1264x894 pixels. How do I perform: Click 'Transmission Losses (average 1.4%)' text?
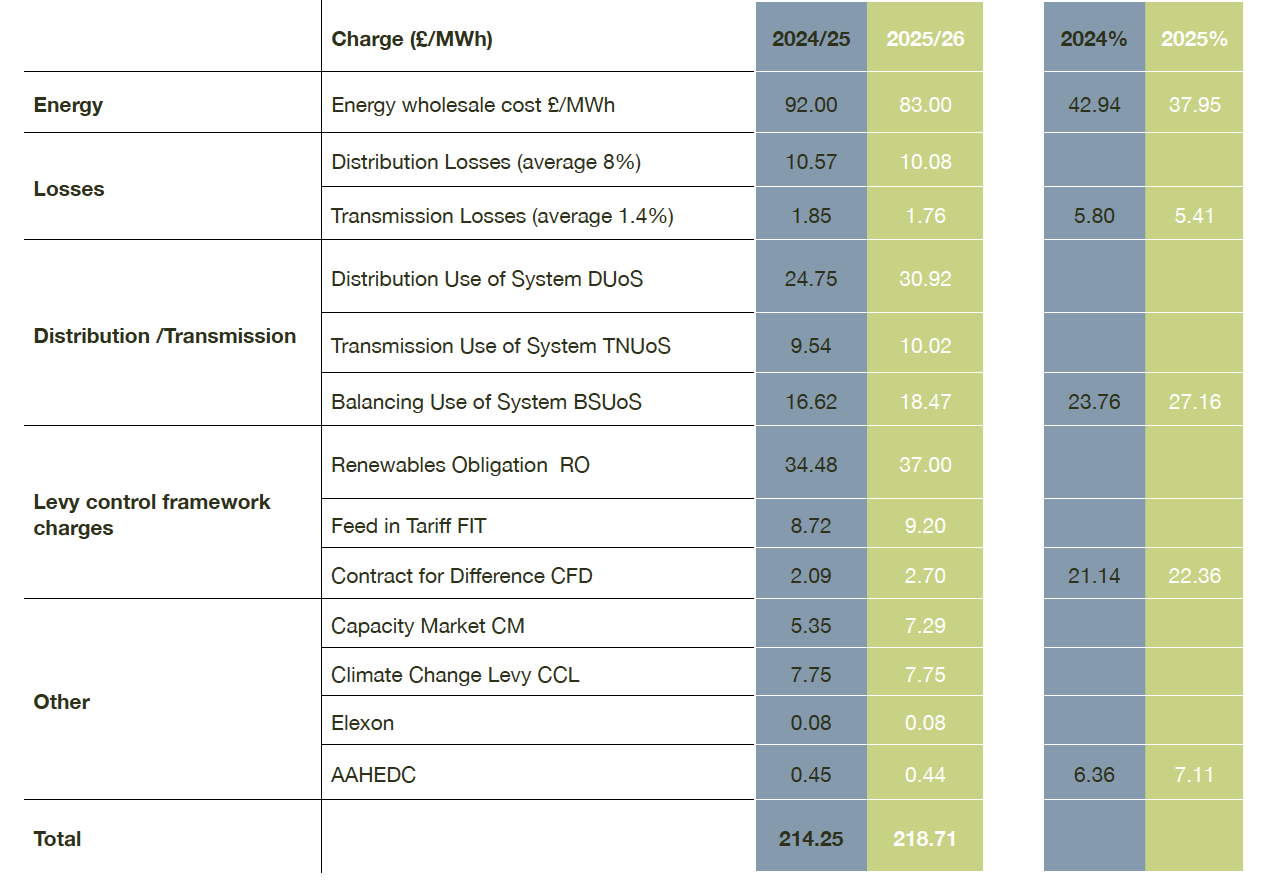pos(502,216)
